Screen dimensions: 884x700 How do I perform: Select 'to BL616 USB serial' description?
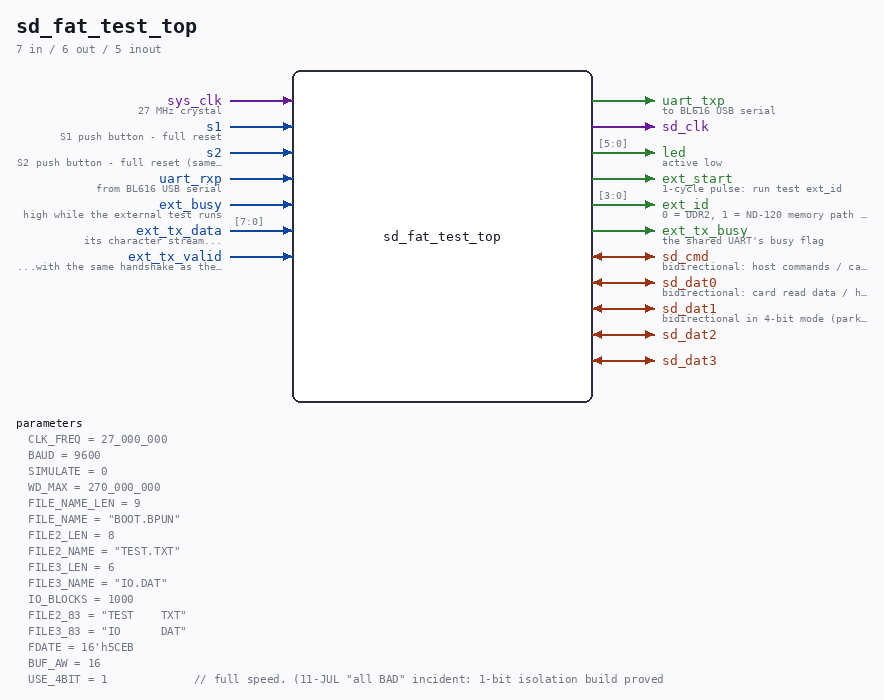[719, 110]
